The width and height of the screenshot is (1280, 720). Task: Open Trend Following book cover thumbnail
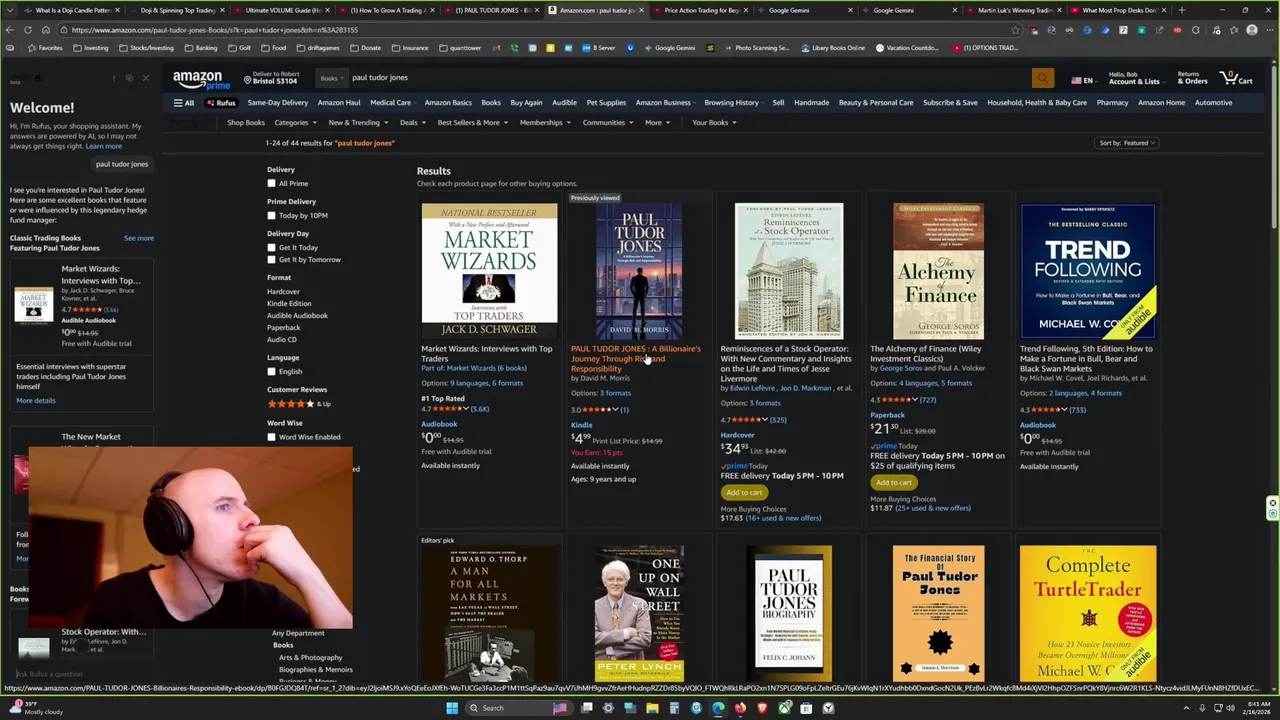click(1088, 271)
